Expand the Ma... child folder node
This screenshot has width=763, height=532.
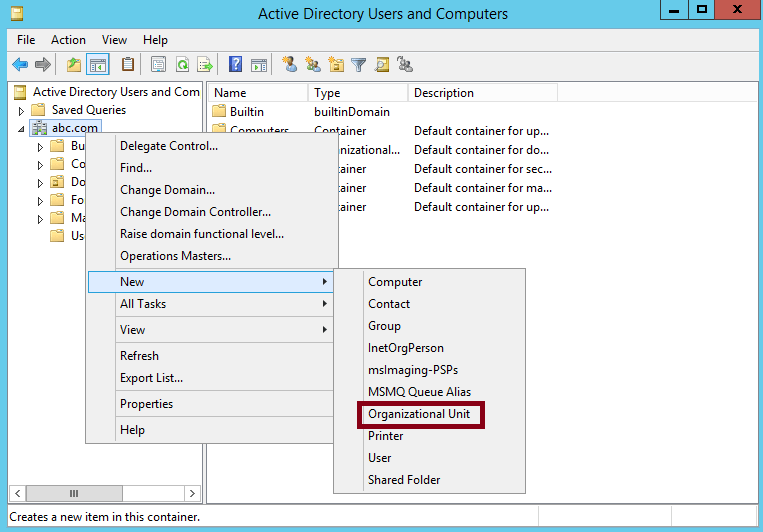point(40,219)
